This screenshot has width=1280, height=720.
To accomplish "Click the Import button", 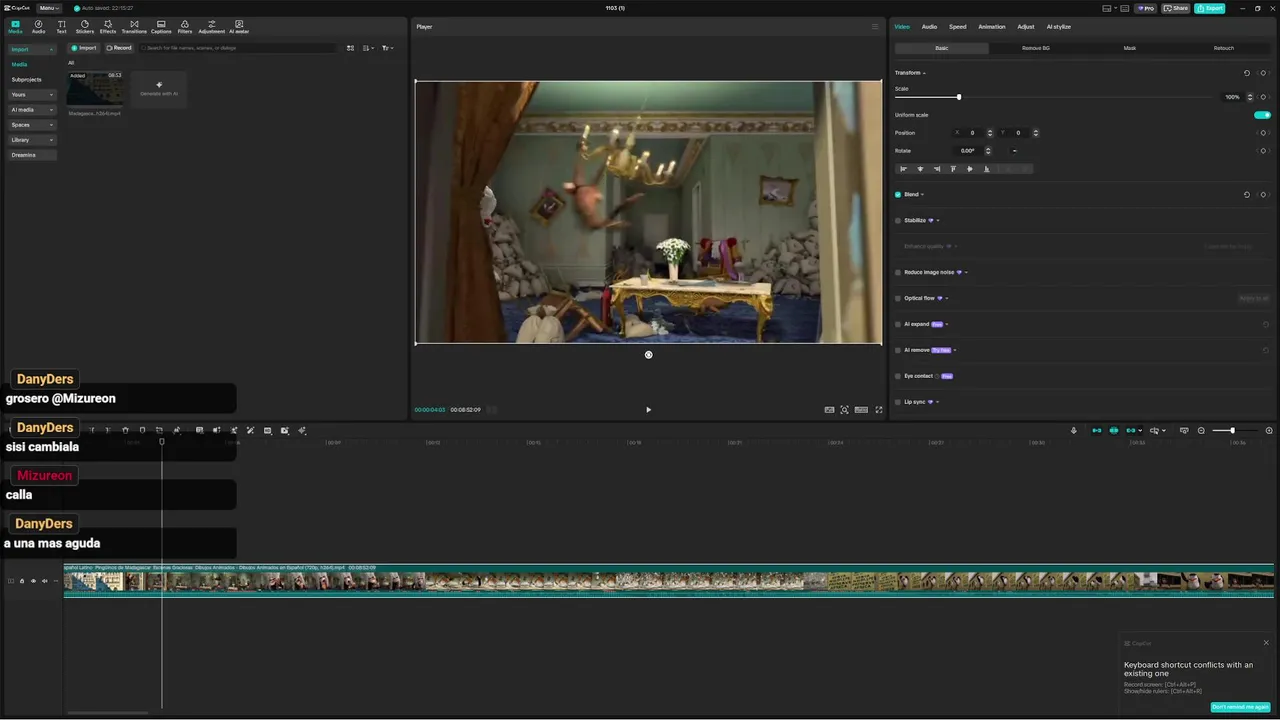I will (x=84, y=48).
